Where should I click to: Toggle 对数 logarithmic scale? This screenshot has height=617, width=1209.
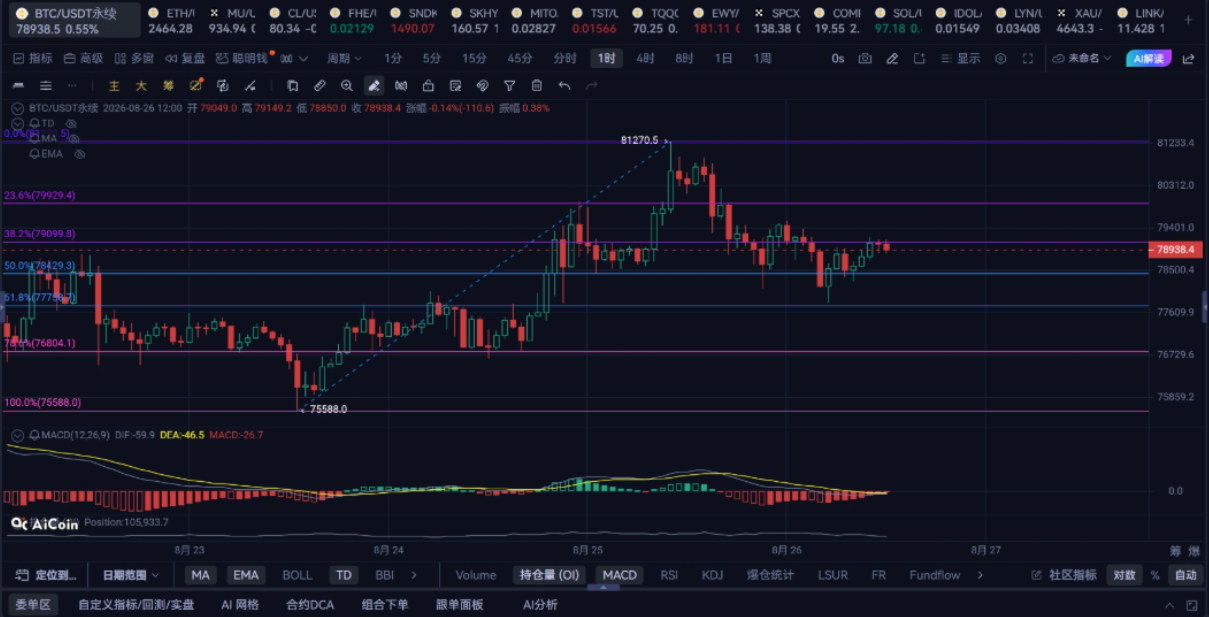click(1125, 575)
